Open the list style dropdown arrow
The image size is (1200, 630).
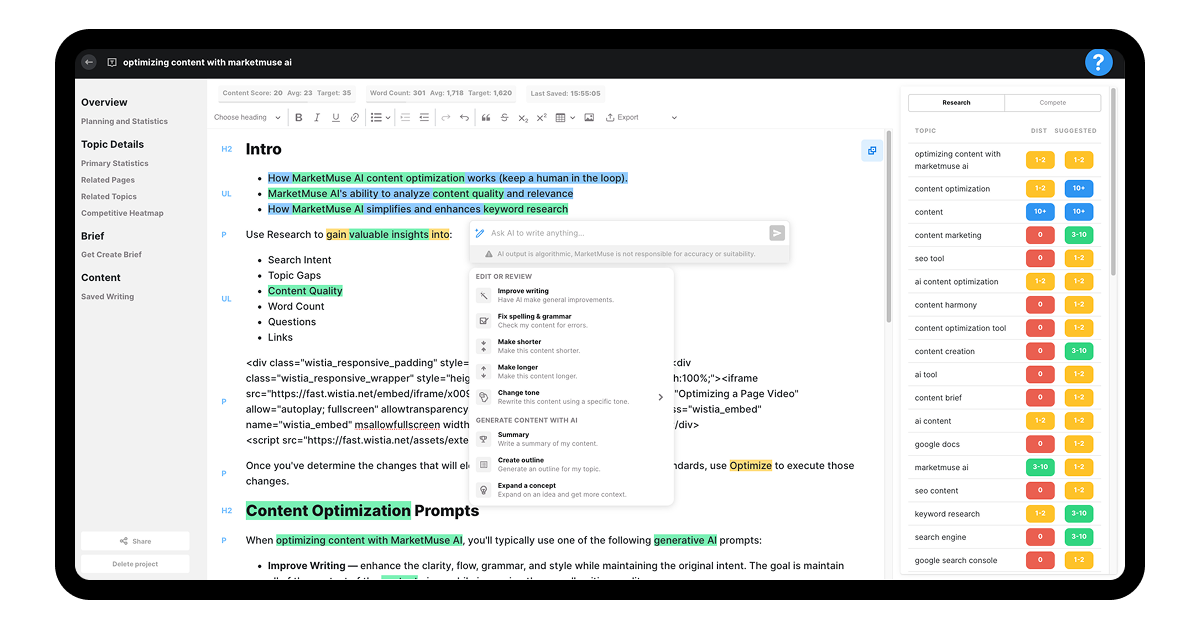coord(388,117)
